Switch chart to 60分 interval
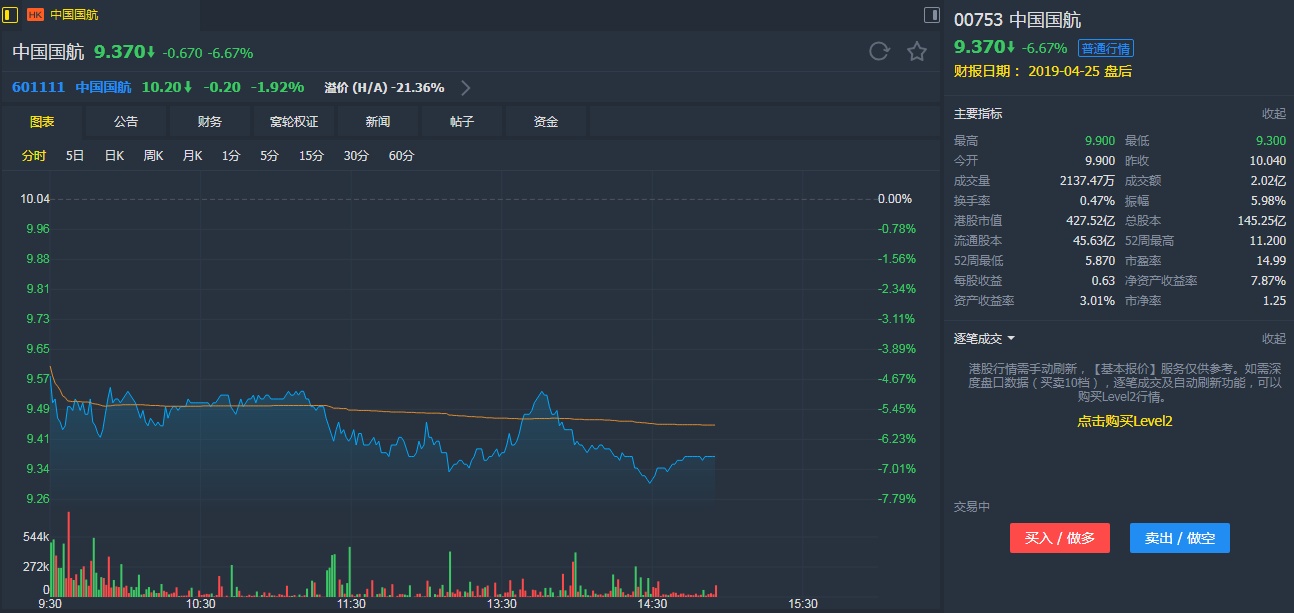Viewport: 1294px width, 613px height. (401, 156)
